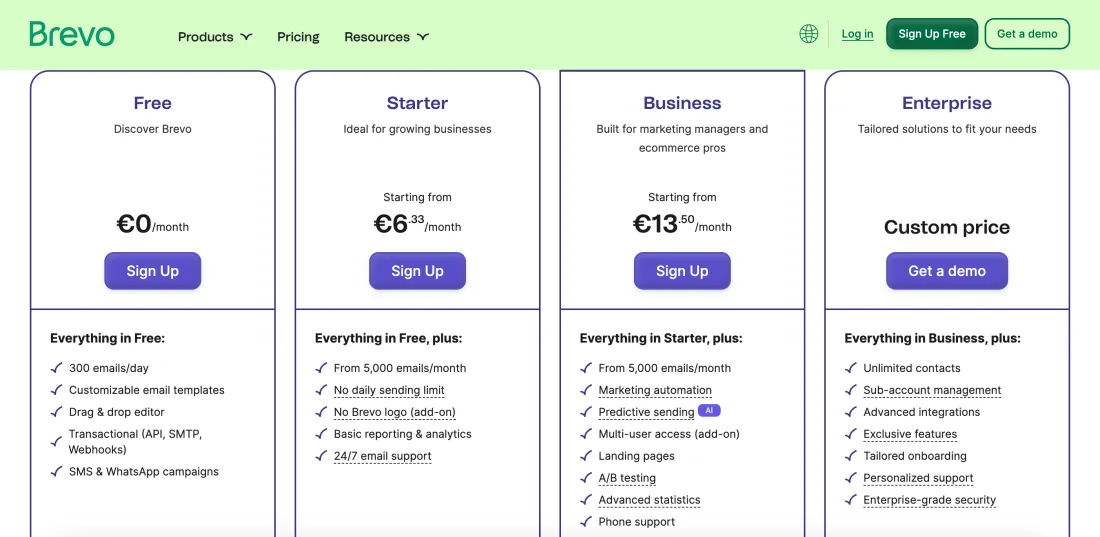
Task: Click the checkmark next to Enterprise-grade security
Action: pyautogui.click(x=852, y=500)
